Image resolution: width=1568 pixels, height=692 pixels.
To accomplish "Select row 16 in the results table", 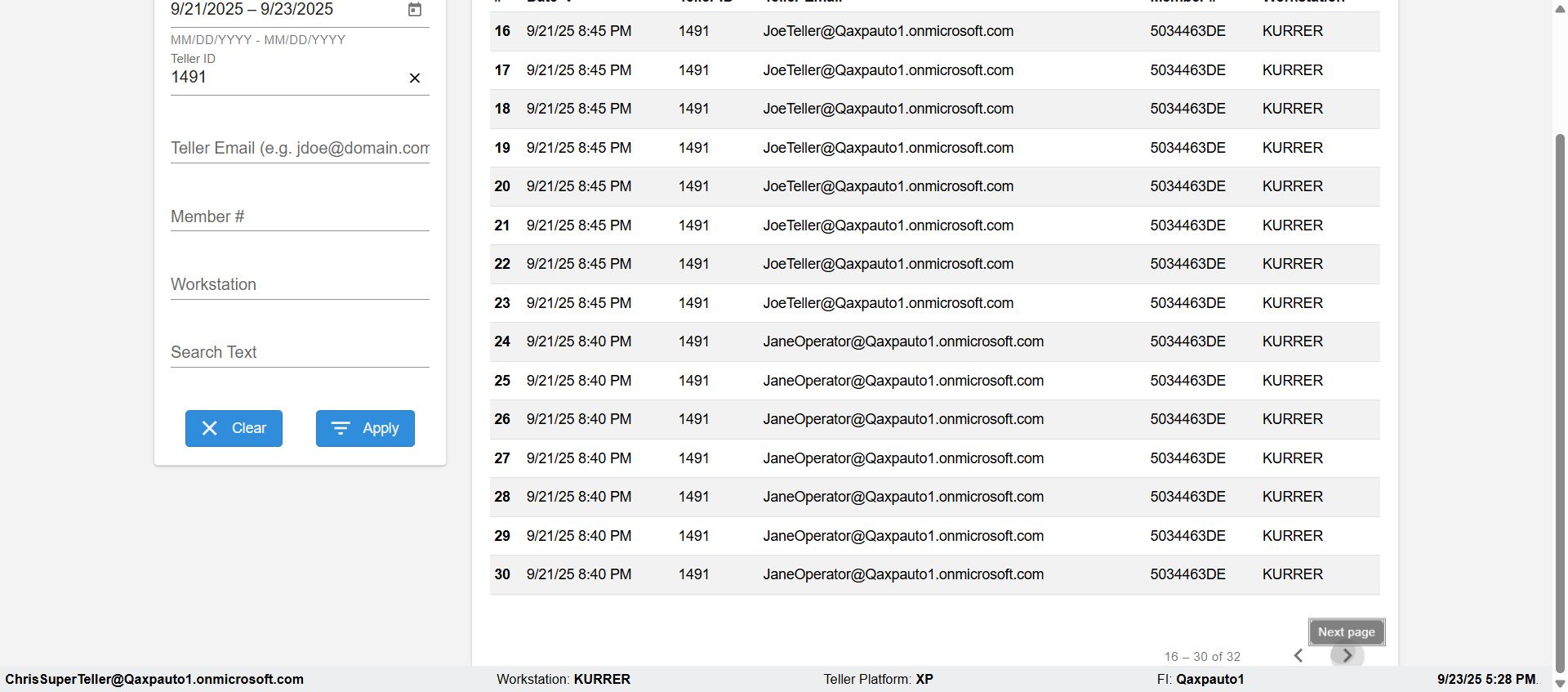I will [934, 31].
